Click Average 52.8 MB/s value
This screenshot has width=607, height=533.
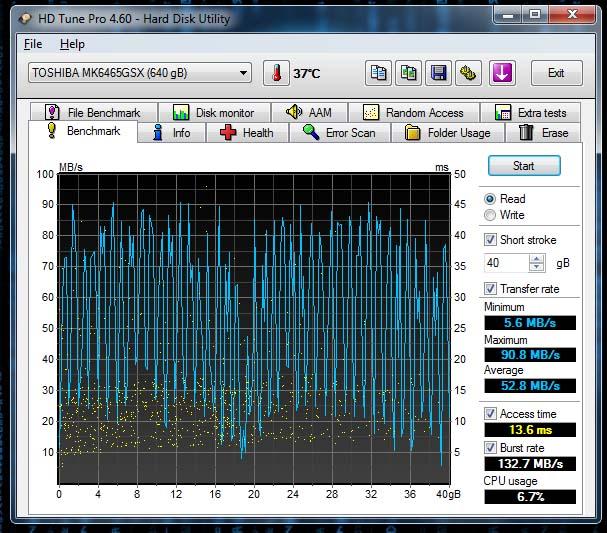pos(530,386)
